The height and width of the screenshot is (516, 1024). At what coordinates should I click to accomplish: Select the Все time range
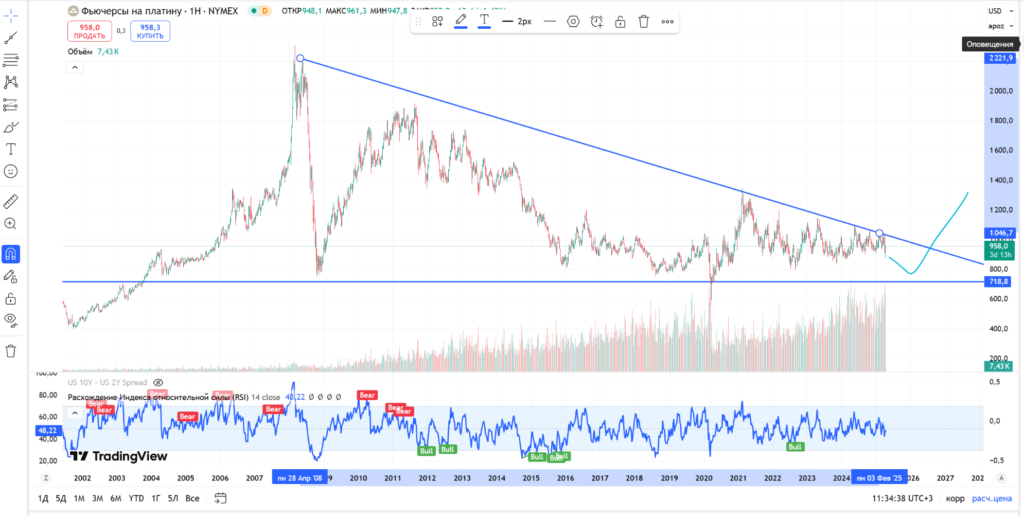point(192,498)
